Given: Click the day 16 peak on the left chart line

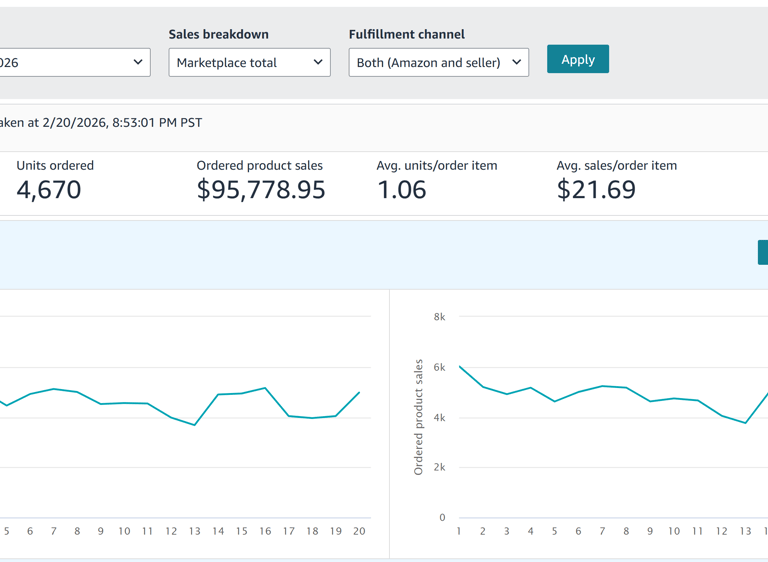Looking at the screenshot, I should click(x=265, y=388).
